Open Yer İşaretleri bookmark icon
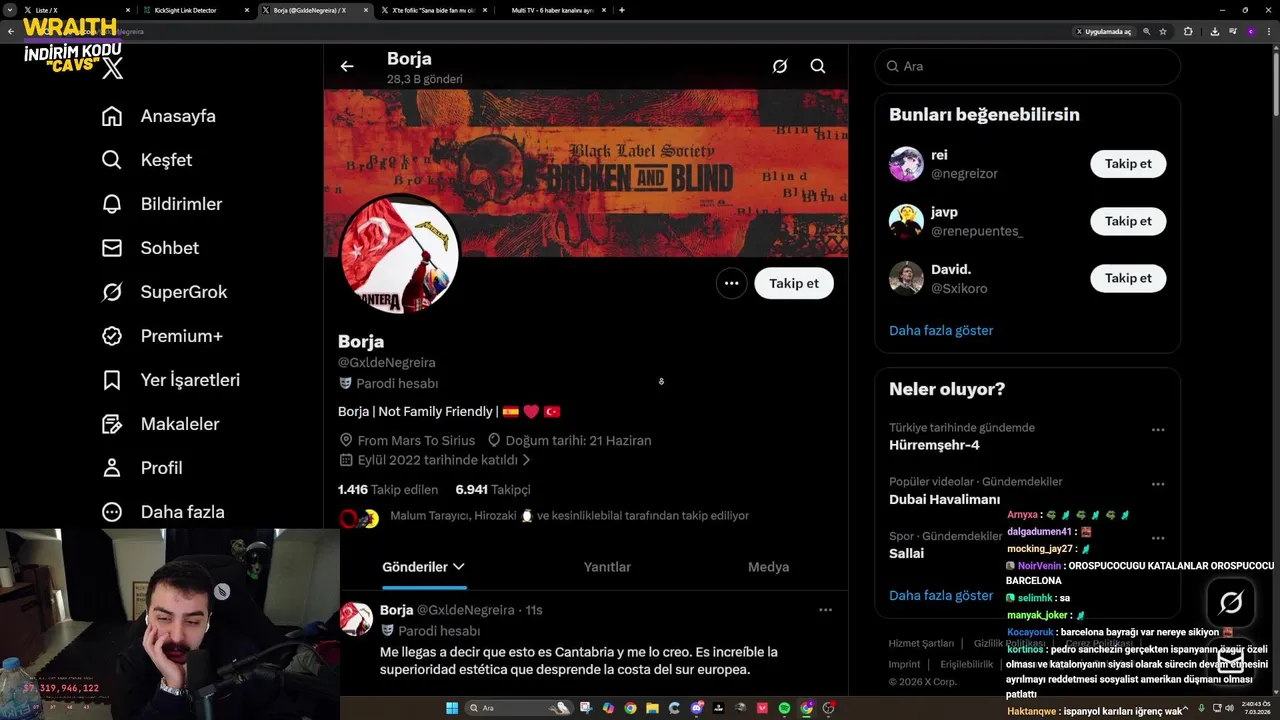Image resolution: width=1280 pixels, height=720 pixels. coord(112,380)
